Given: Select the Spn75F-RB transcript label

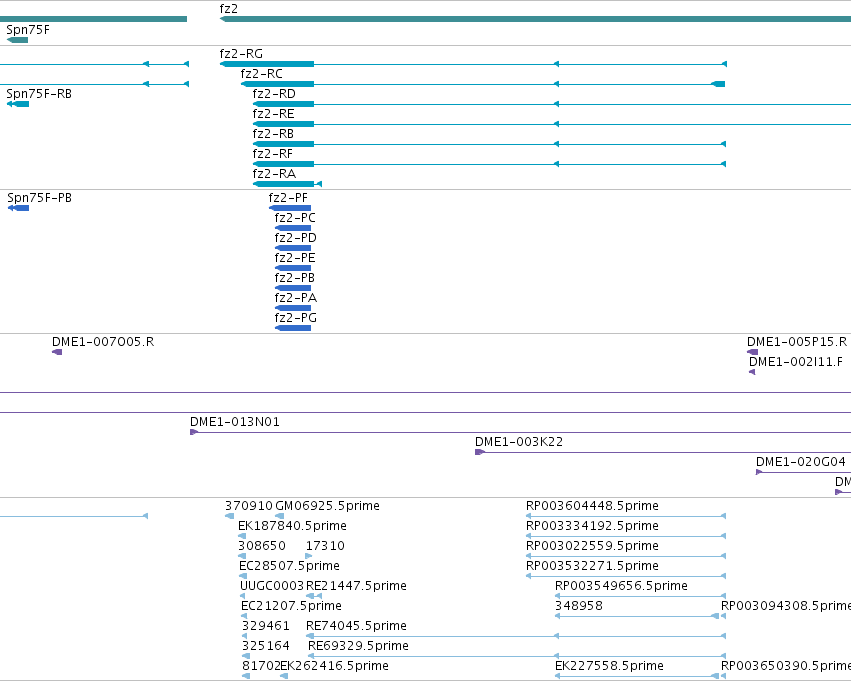Looking at the screenshot, I should pos(39,94).
